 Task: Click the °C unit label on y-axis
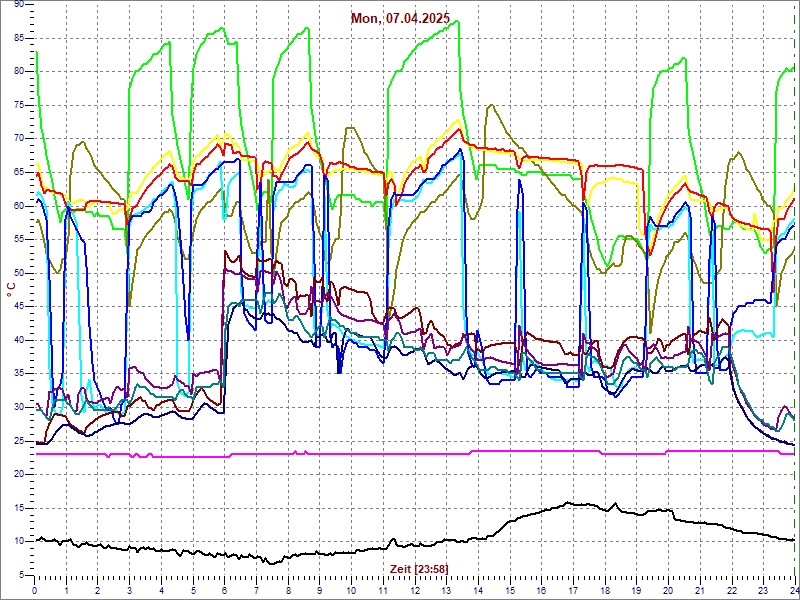(x=11, y=290)
